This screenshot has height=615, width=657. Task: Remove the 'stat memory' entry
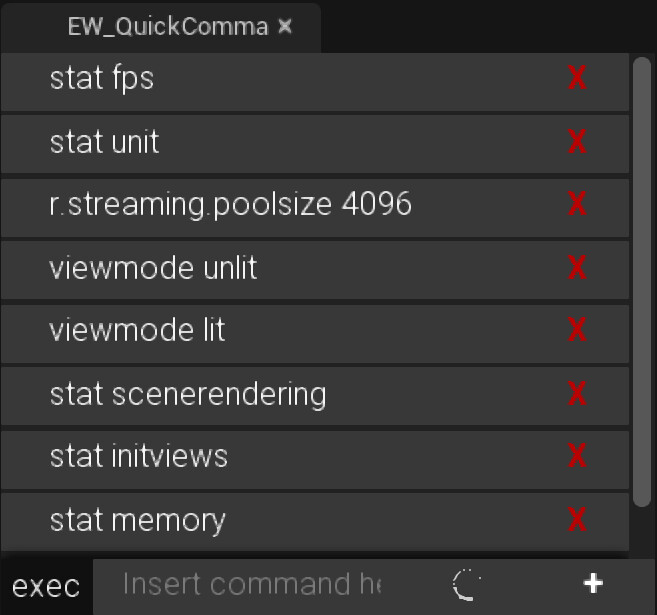point(577,520)
